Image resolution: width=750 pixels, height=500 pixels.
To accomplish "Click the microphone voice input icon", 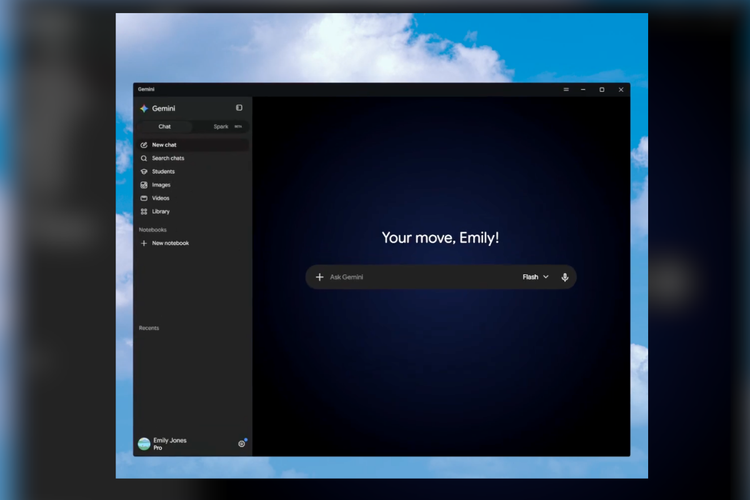I will (x=565, y=277).
